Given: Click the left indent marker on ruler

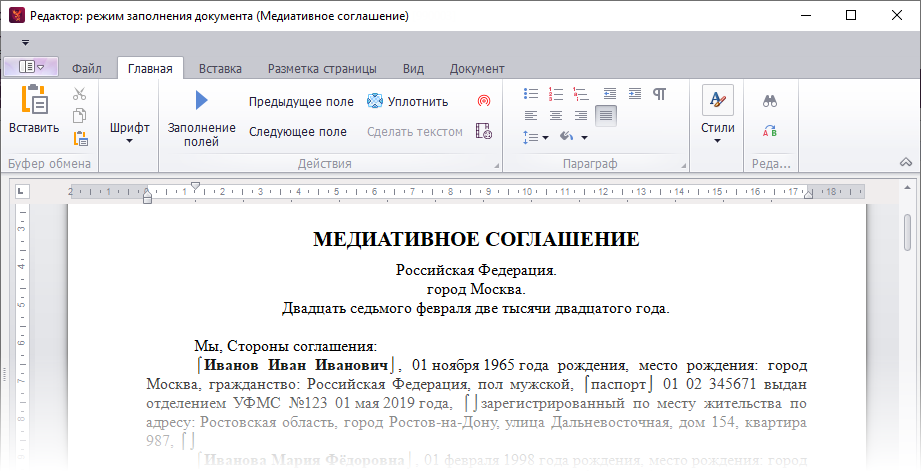Looking at the screenshot, I should 147,196.
